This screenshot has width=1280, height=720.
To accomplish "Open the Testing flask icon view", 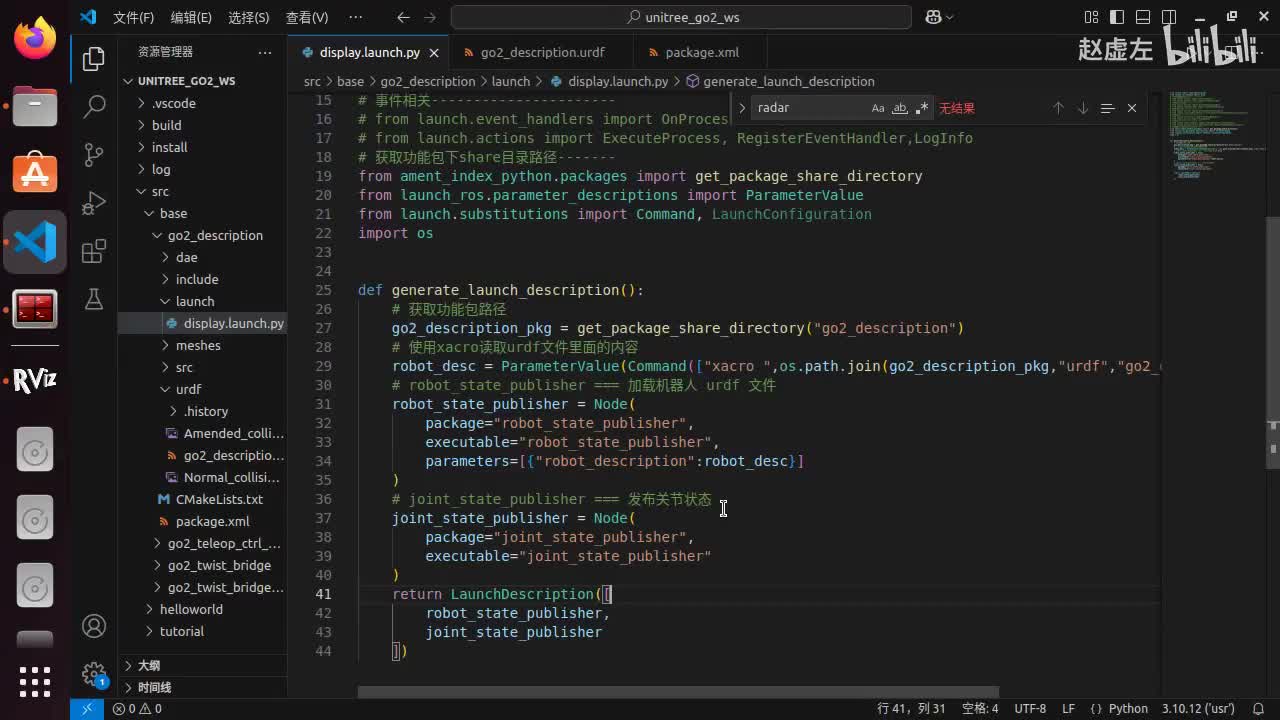I will 94,299.
